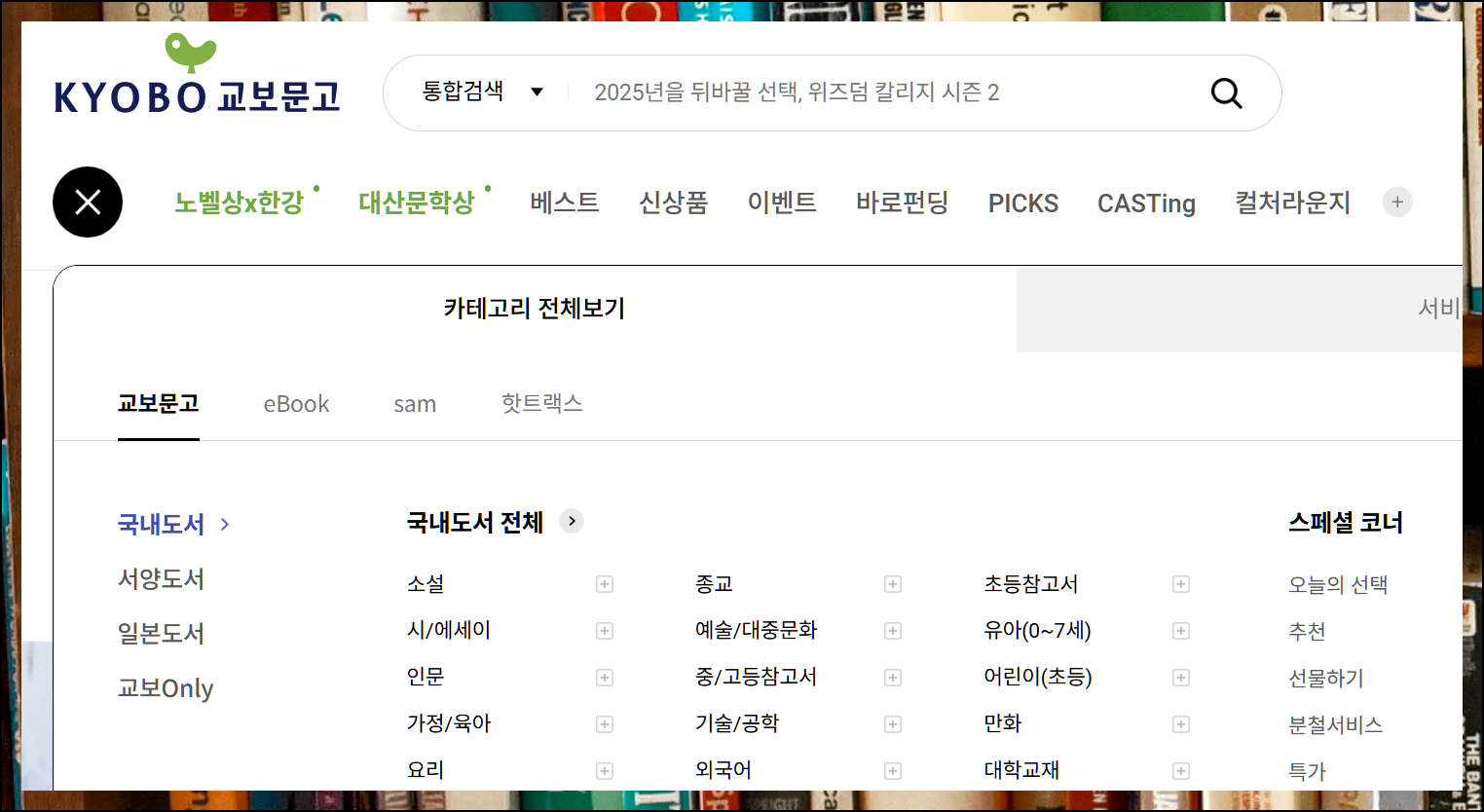Open 선물하기 special corner link
Viewport: 1484px width, 812px height.
point(1326,678)
